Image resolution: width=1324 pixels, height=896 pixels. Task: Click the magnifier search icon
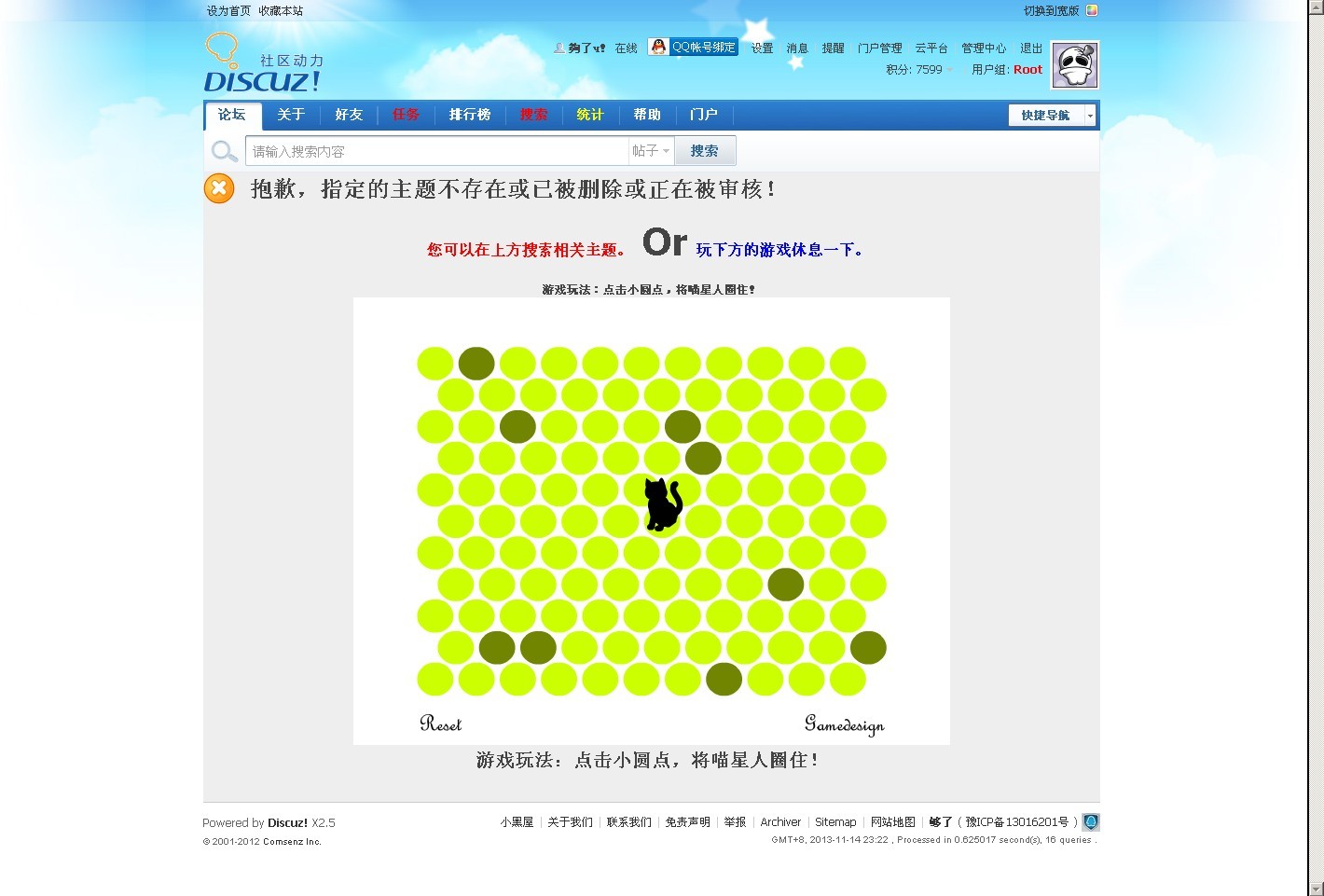[x=224, y=151]
